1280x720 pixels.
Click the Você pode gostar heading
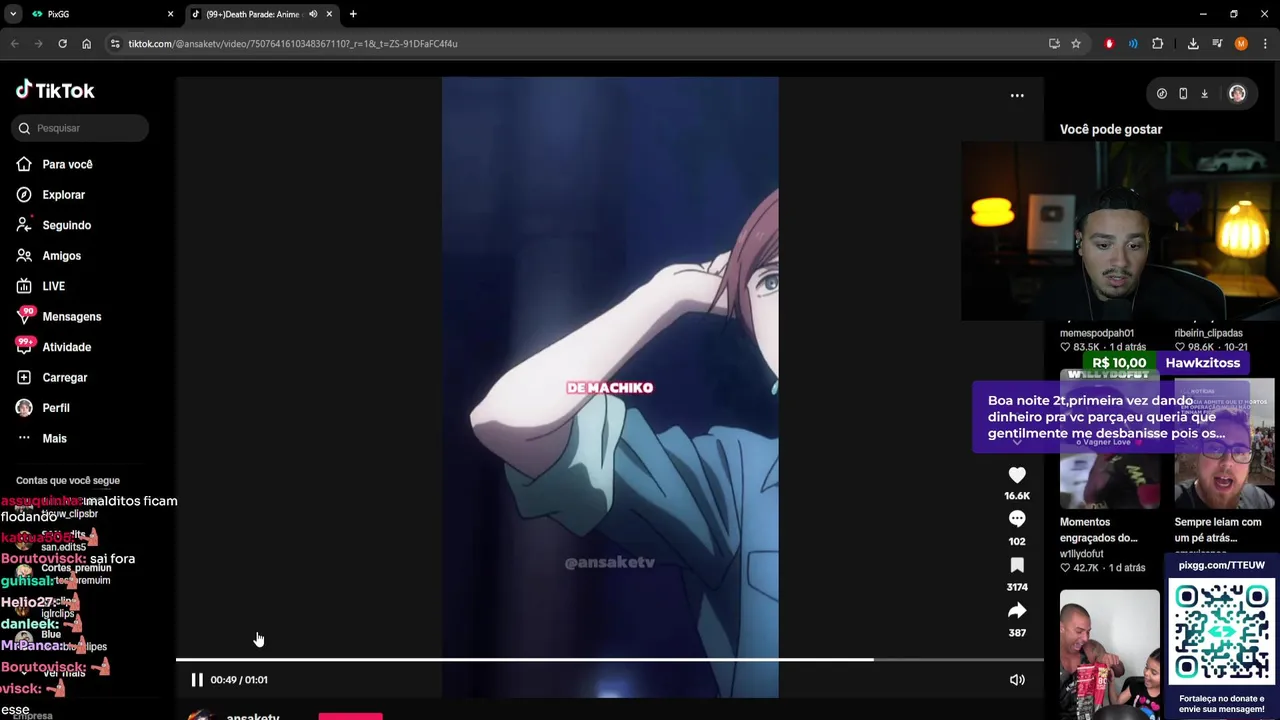tap(1111, 129)
